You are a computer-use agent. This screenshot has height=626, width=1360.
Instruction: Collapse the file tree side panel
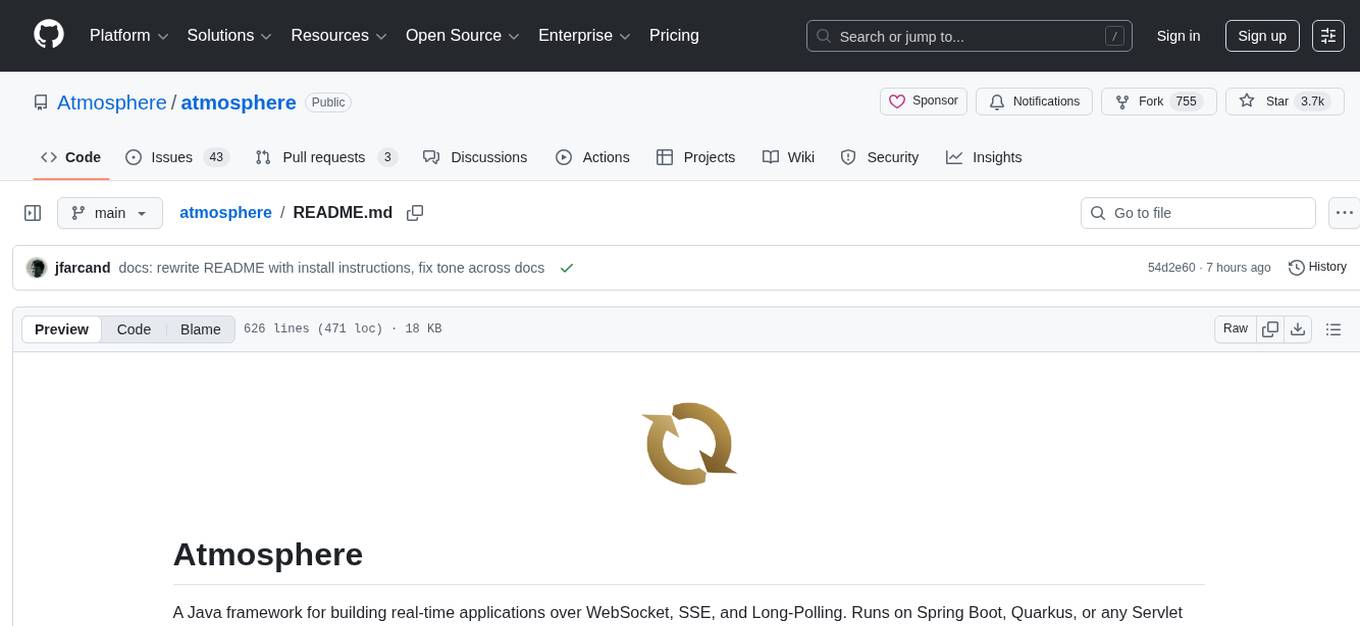[32, 213]
